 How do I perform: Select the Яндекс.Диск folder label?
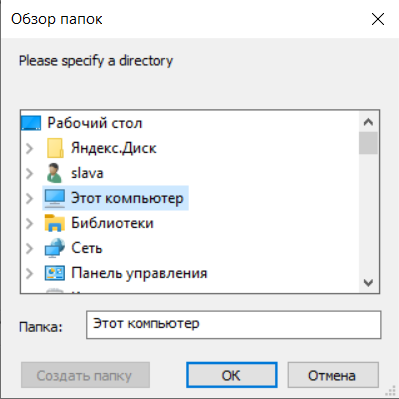114,148
